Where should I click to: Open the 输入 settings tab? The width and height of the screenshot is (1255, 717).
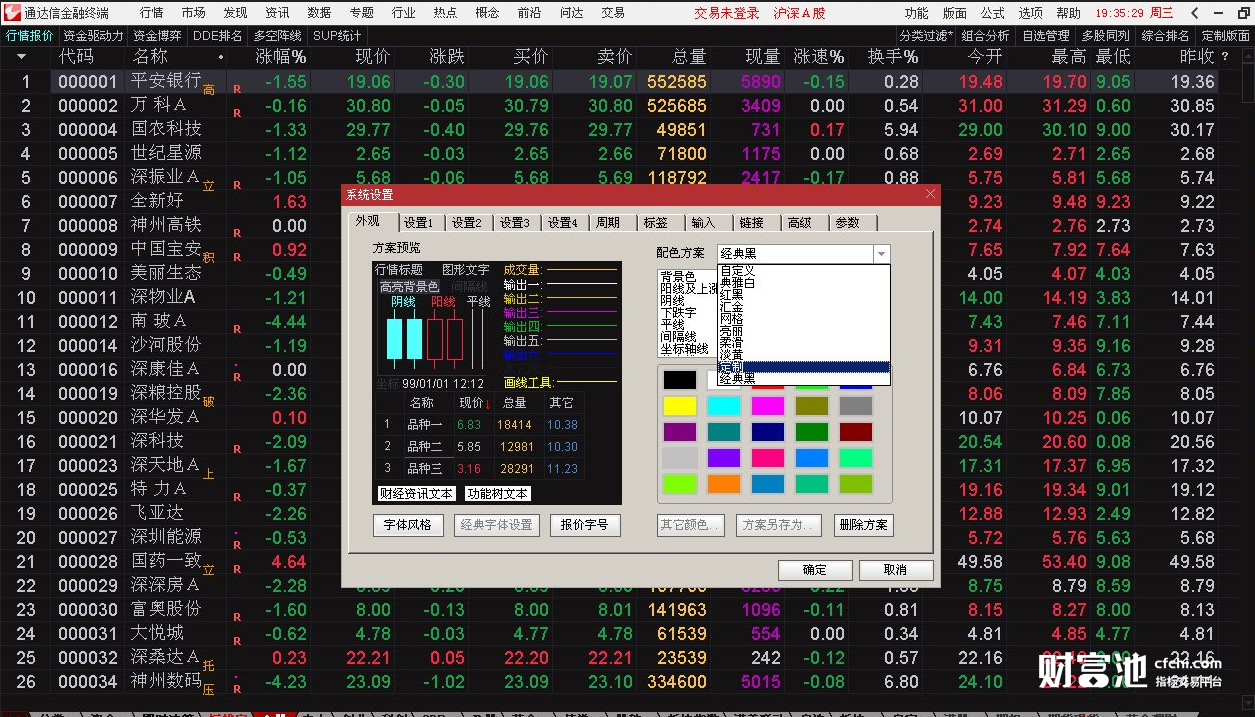[704, 223]
